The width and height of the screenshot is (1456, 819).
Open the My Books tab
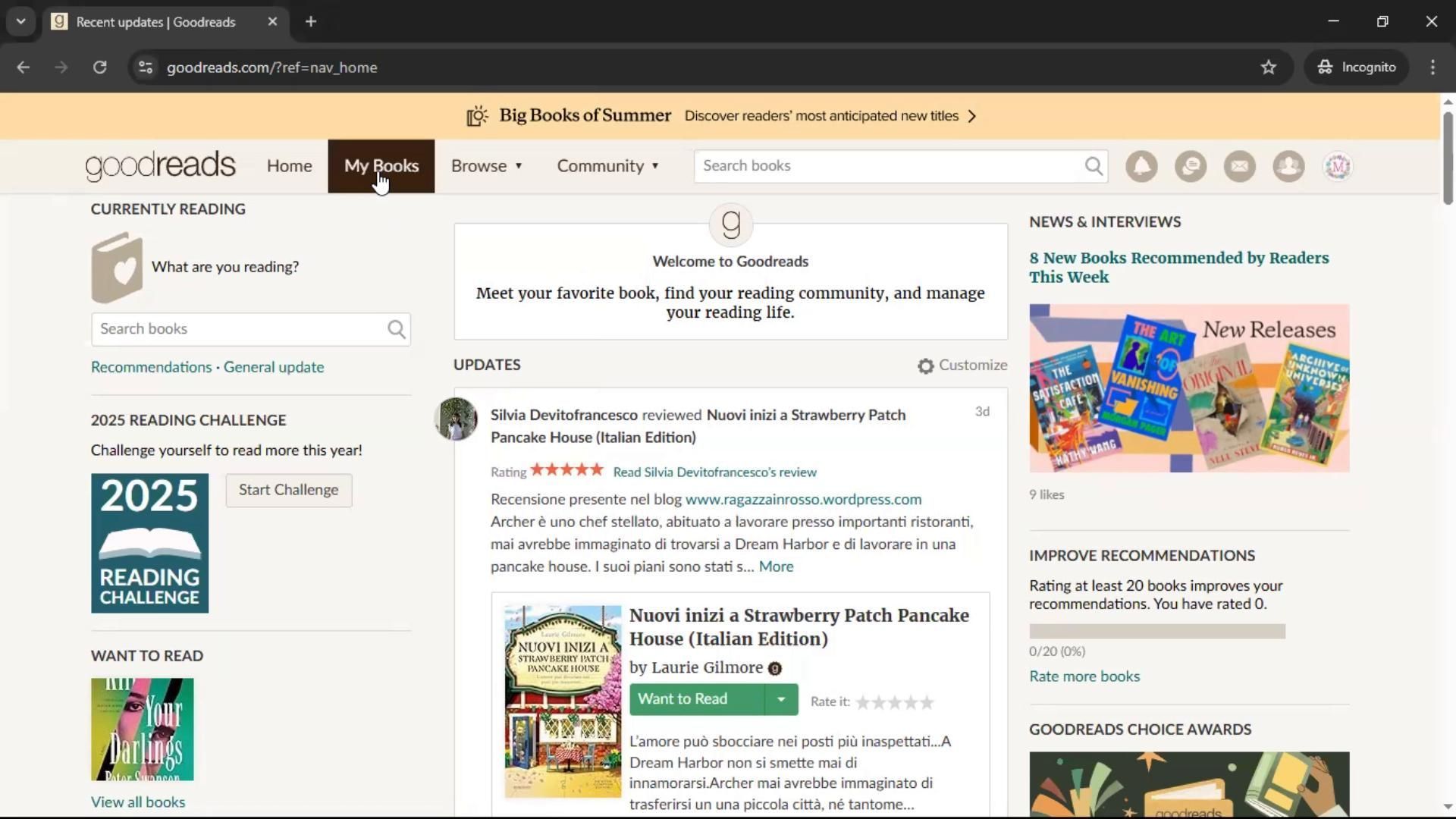[381, 166]
